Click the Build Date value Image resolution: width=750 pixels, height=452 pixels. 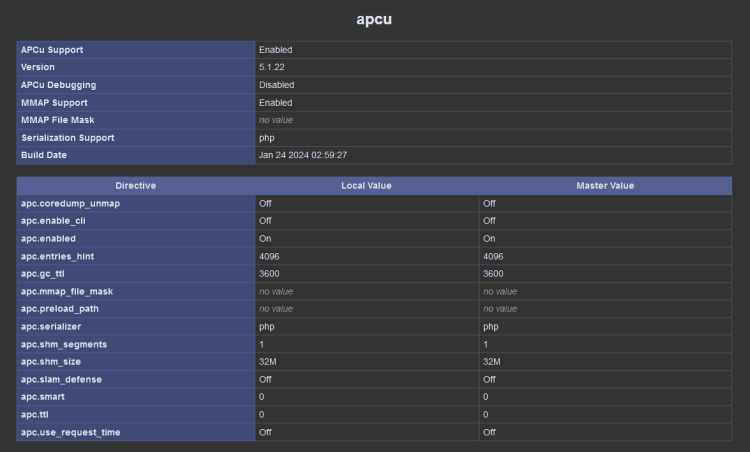click(x=303, y=155)
